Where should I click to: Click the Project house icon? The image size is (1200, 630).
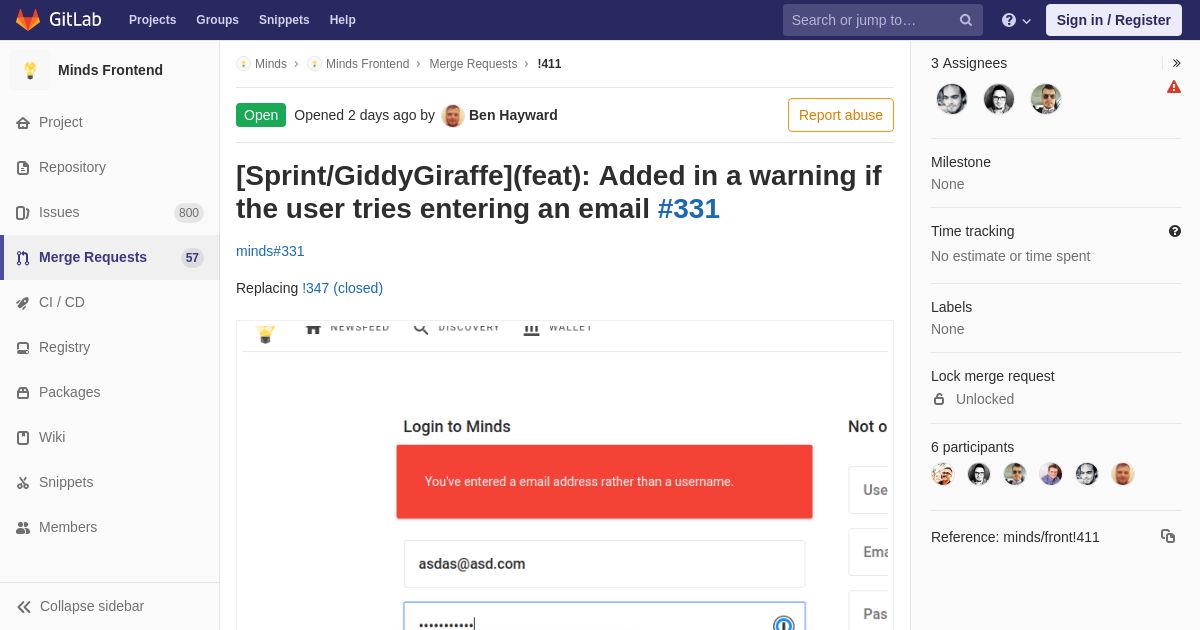pos(23,122)
